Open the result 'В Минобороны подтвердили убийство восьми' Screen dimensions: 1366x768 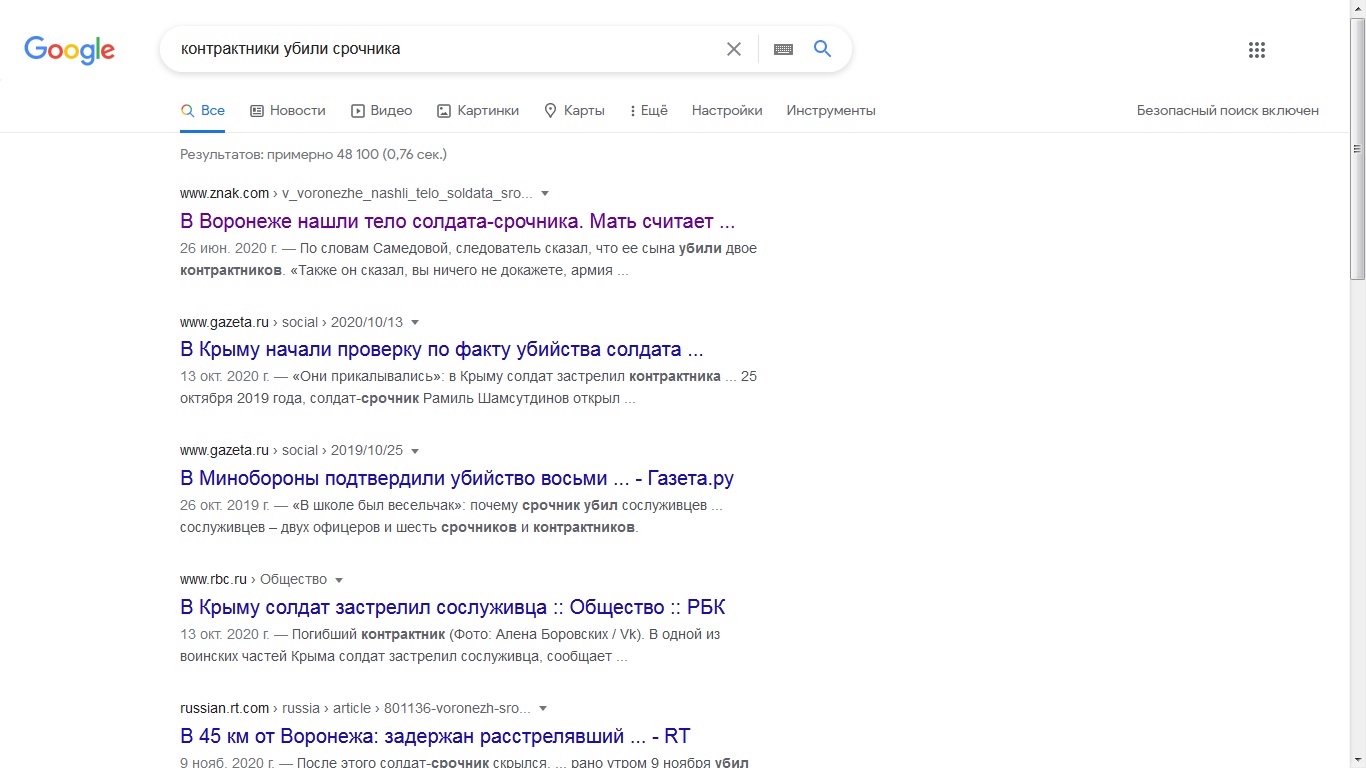point(457,478)
